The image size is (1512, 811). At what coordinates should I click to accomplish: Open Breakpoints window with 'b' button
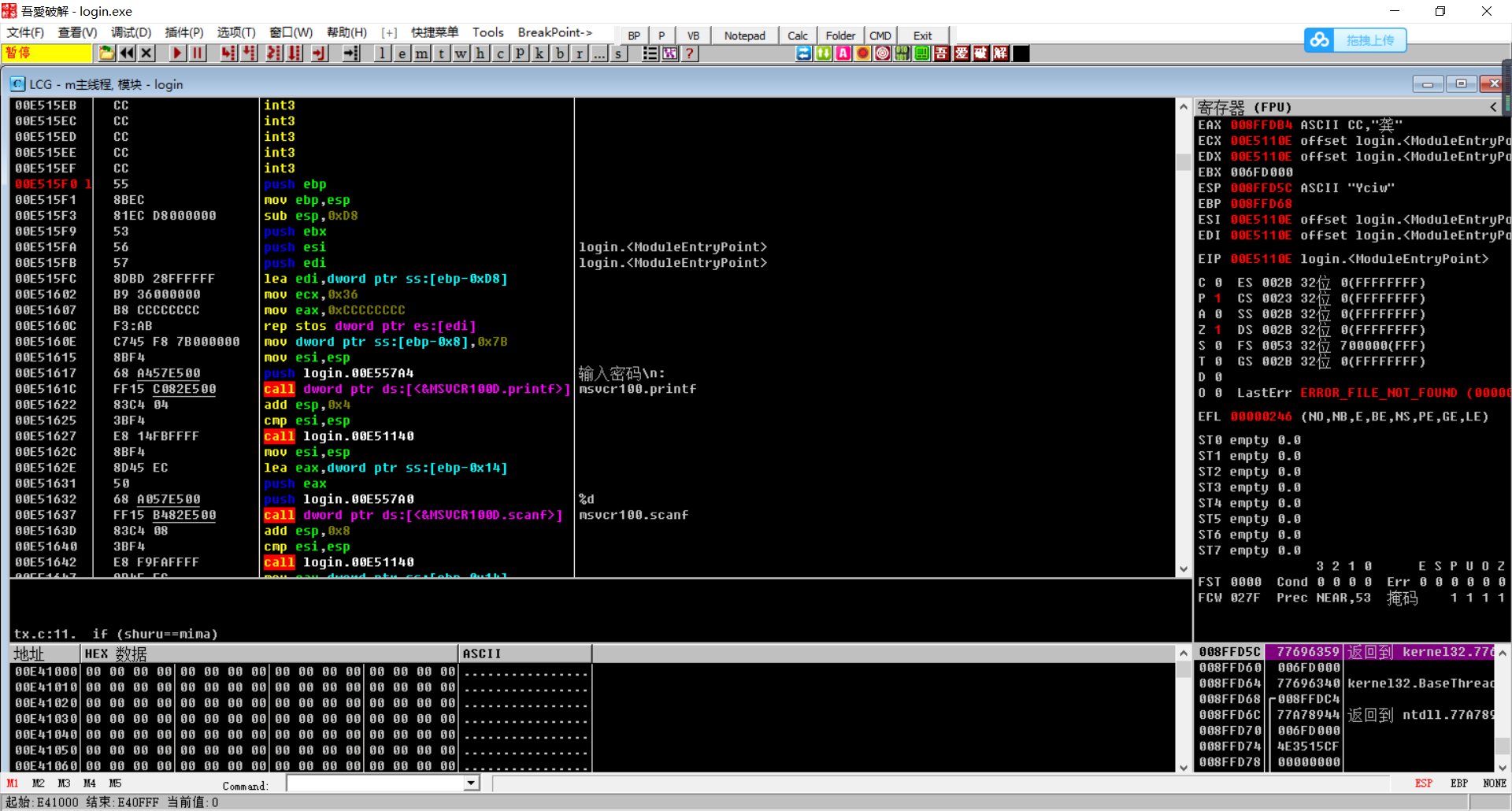(559, 54)
